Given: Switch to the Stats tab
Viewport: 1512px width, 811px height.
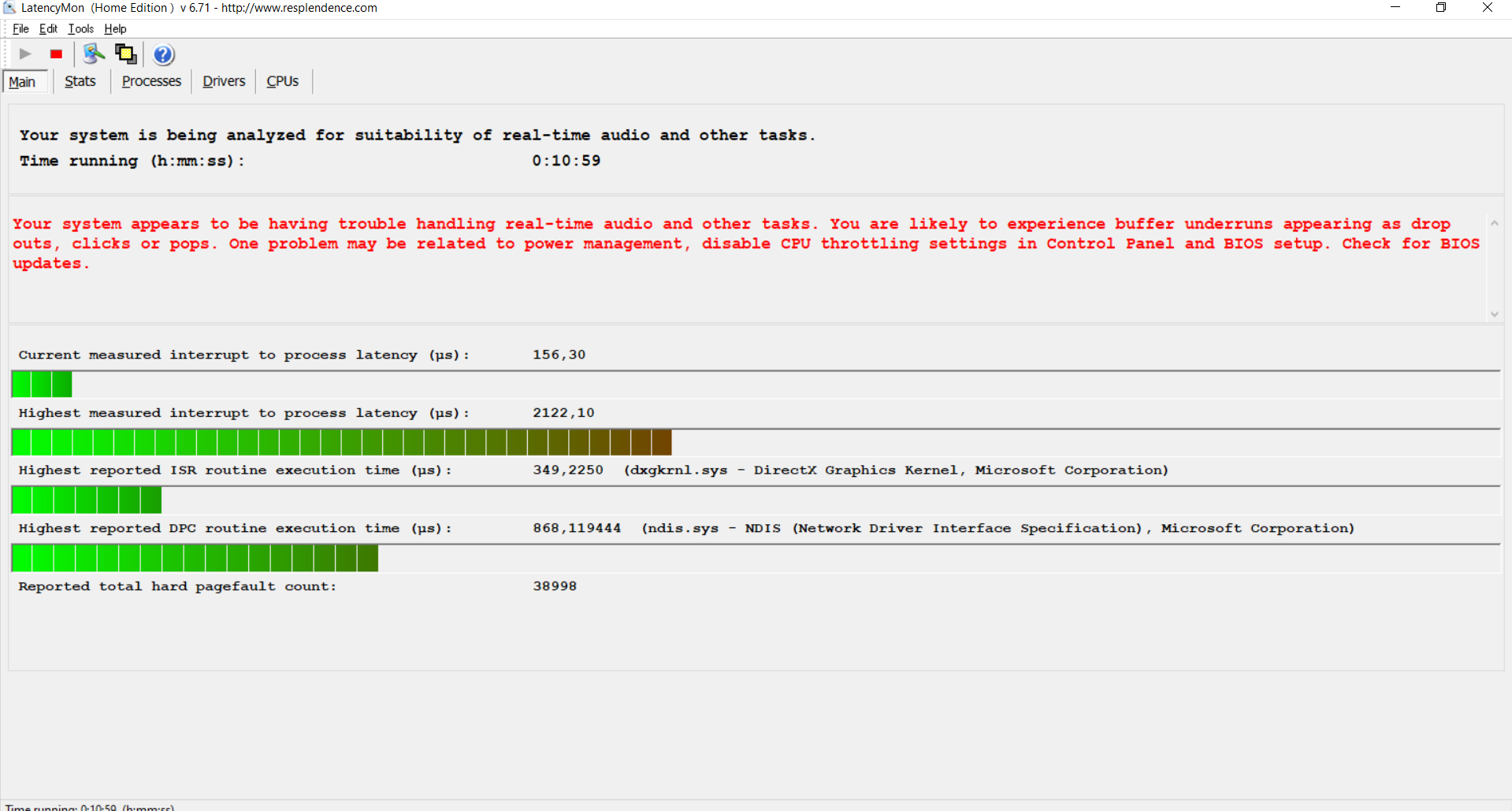Looking at the screenshot, I should (80, 81).
